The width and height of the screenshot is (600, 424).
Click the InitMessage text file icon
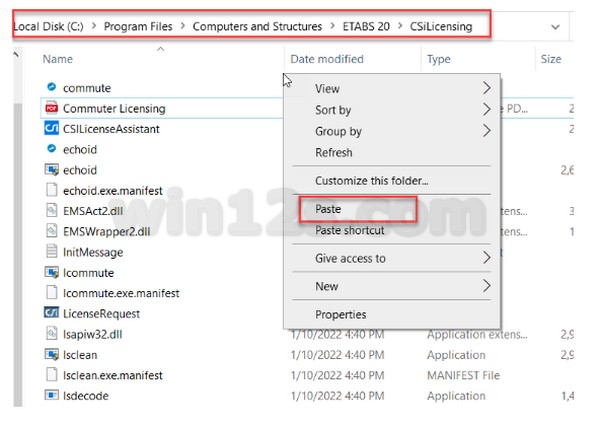point(52,251)
